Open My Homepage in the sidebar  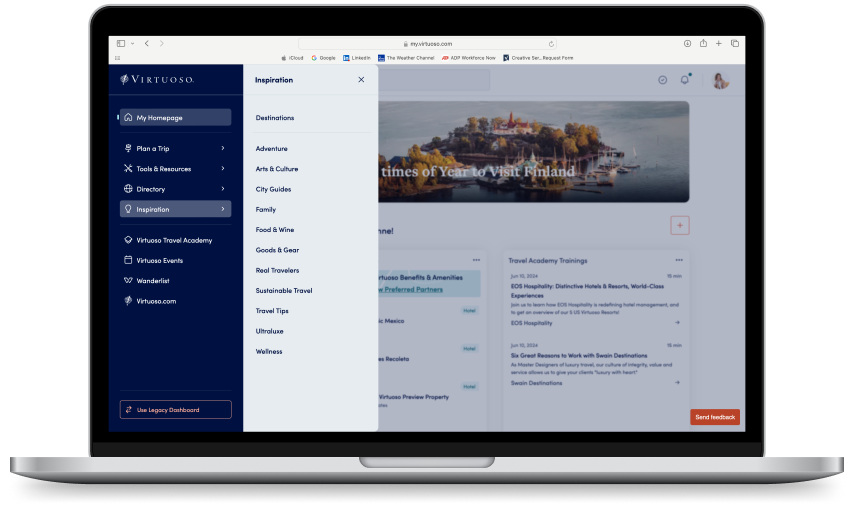175,117
